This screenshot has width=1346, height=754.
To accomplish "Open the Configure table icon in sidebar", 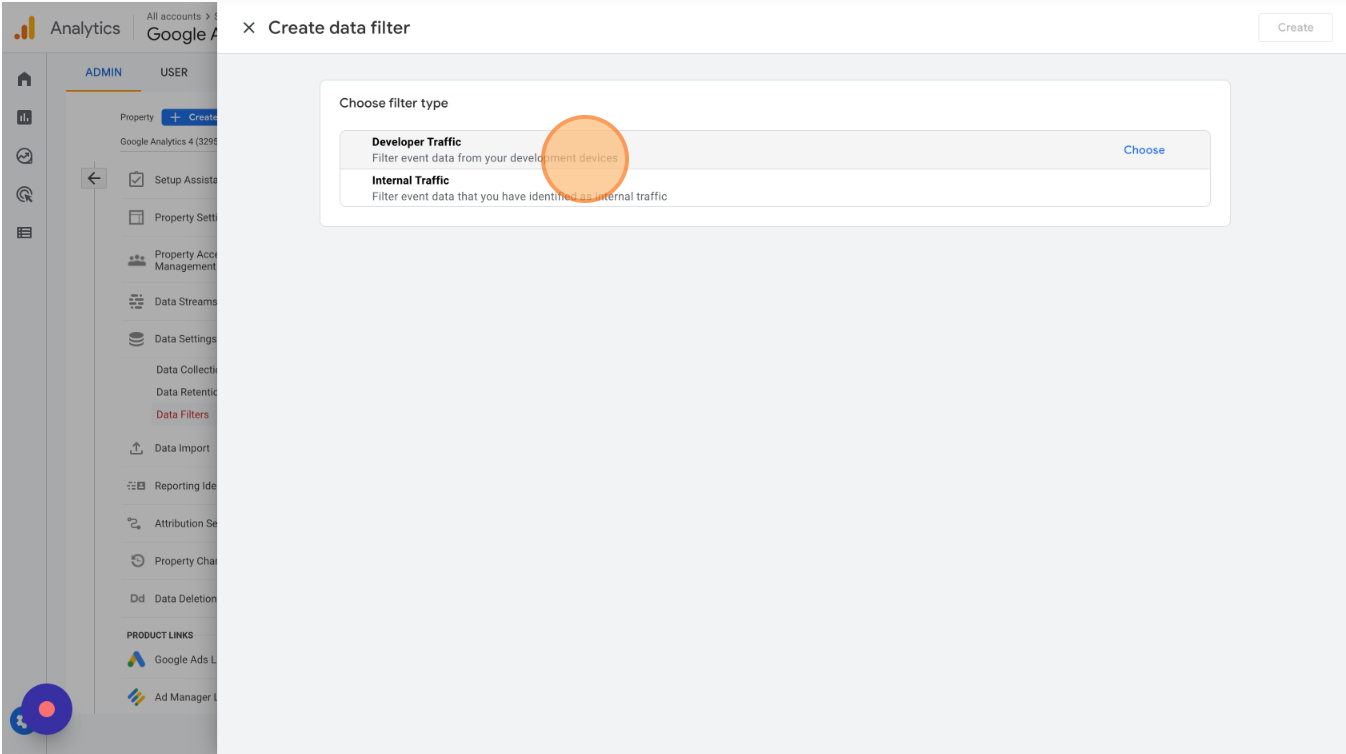I will 25,233.
